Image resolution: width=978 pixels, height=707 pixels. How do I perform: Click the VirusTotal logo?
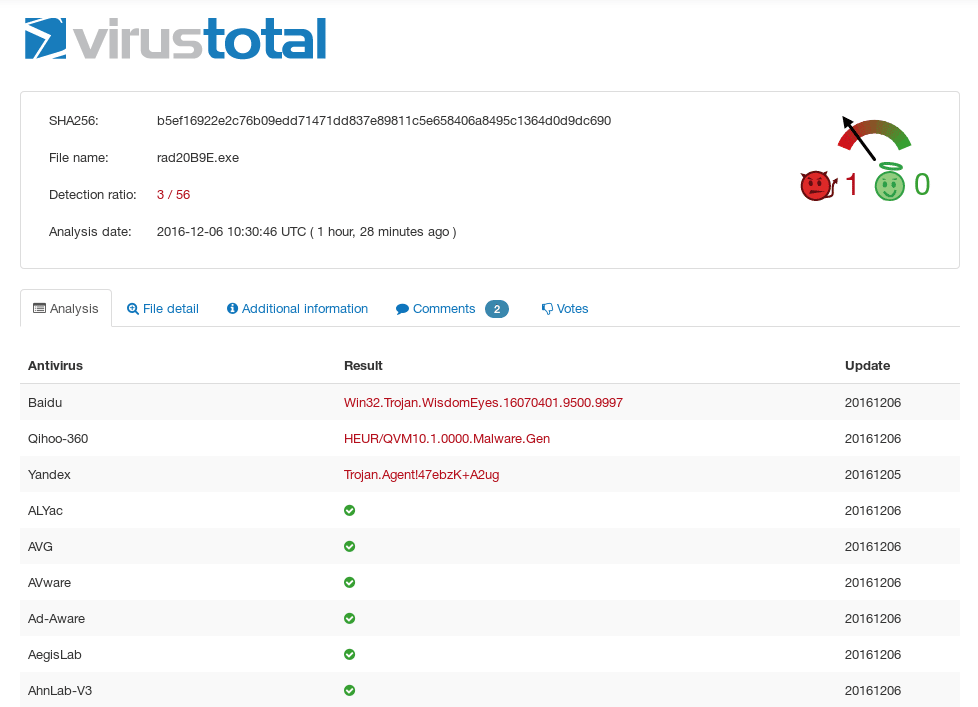click(175, 38)
